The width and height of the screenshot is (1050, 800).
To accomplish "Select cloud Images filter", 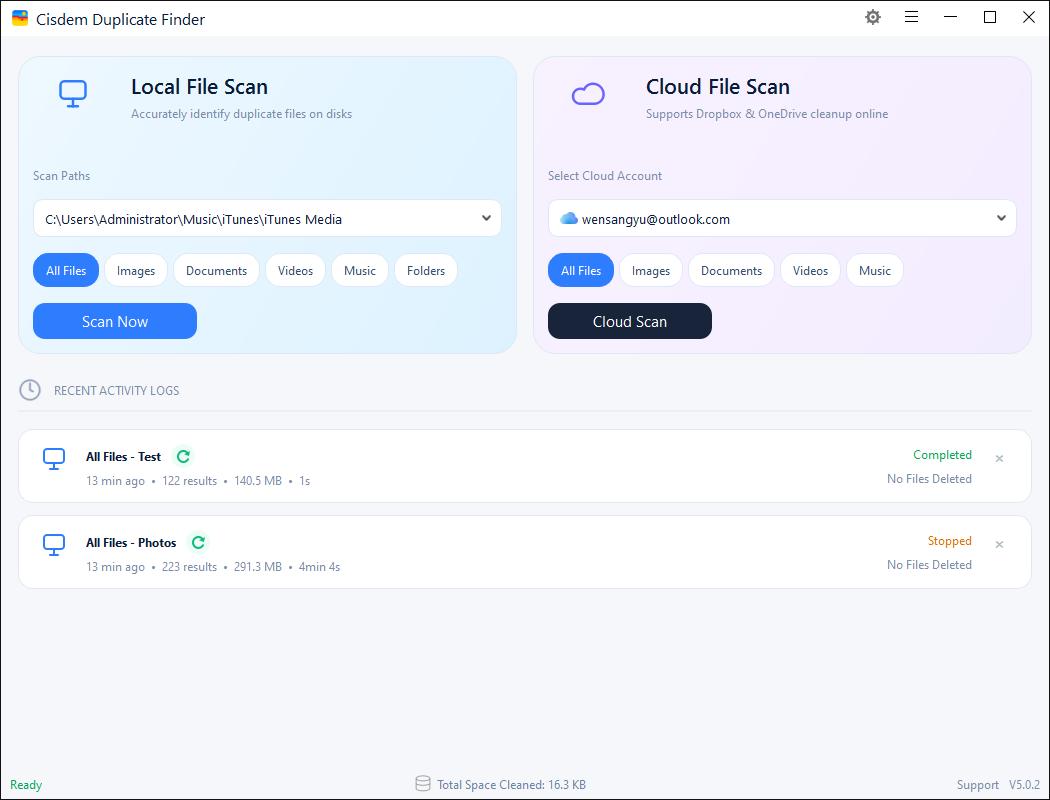I will (x=651, y=270).
